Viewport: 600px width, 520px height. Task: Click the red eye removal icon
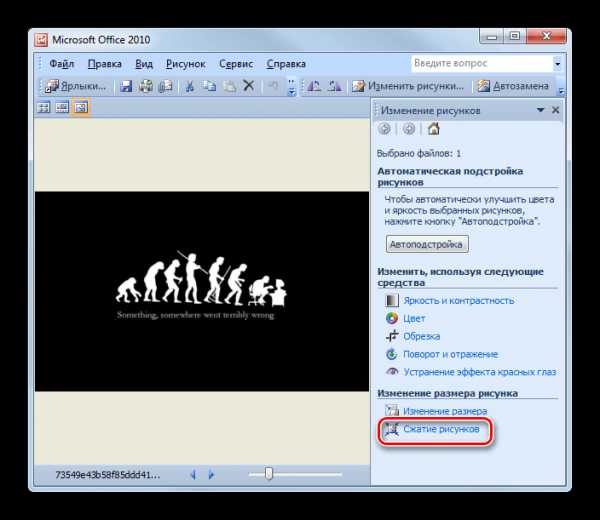392,372
